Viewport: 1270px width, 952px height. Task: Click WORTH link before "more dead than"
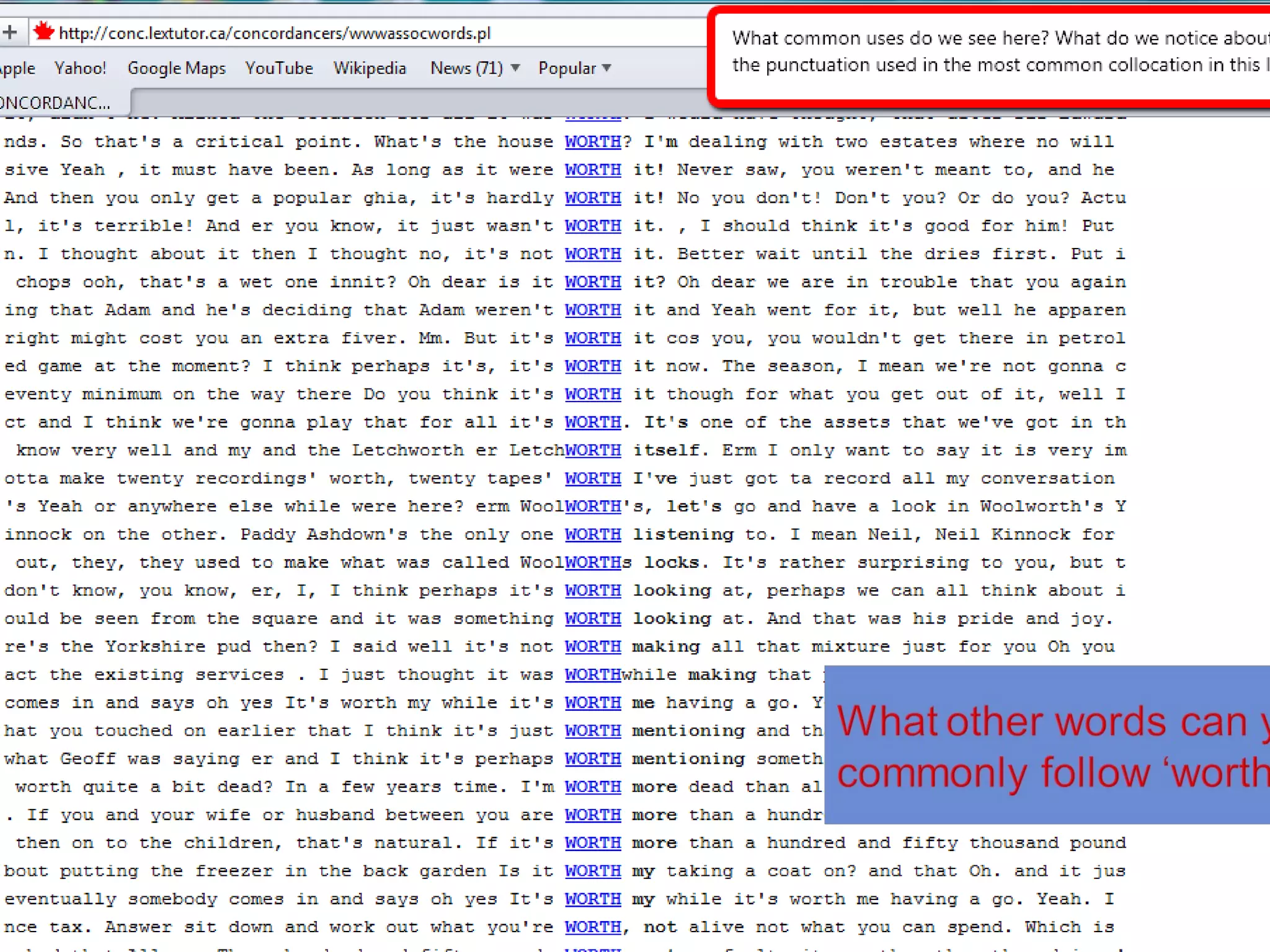tap(592, 787)
